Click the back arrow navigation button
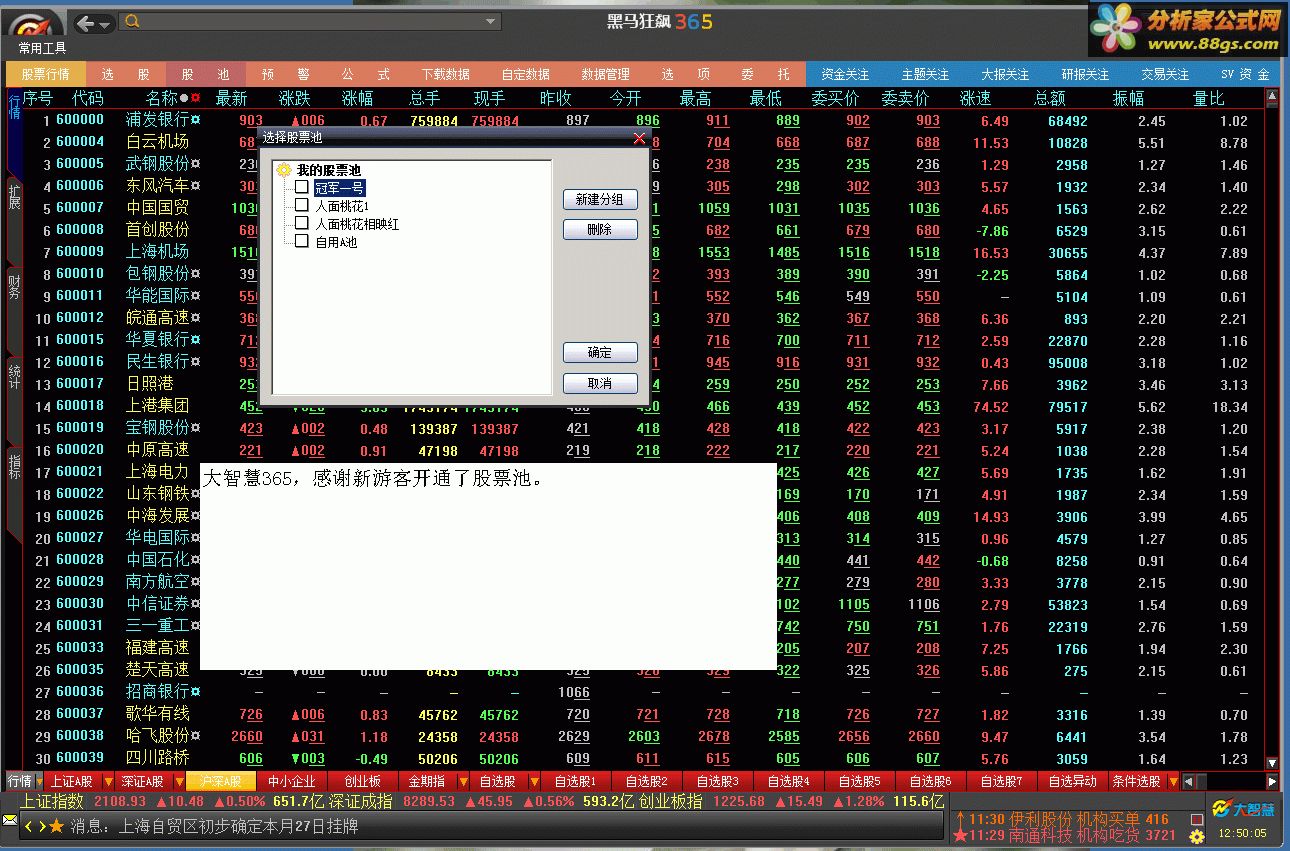Screen dimensions: 1290x851 click(86, 23)
